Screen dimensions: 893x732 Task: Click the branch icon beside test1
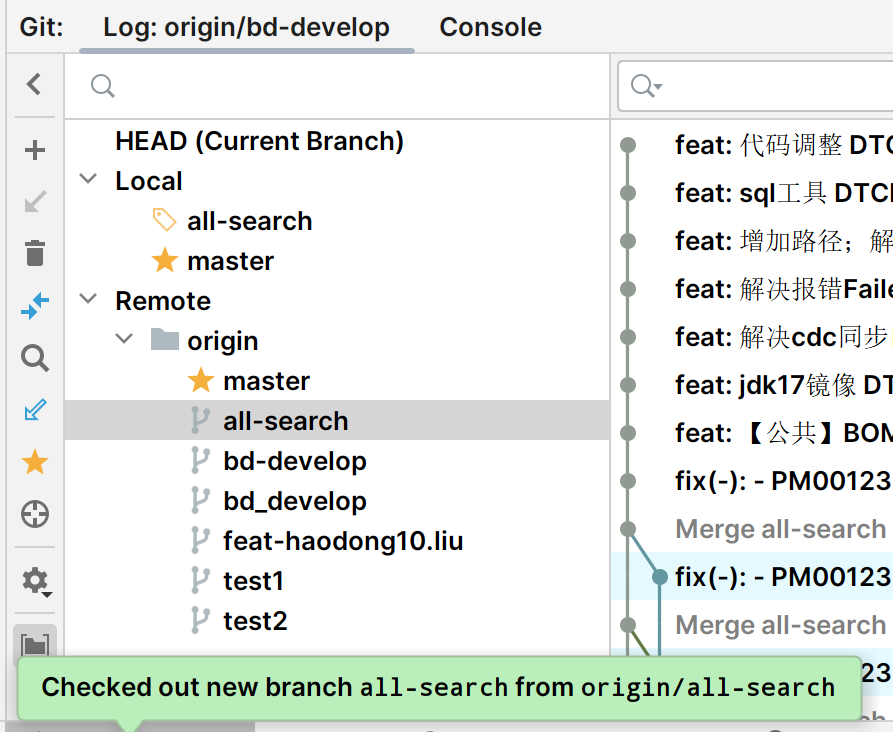(200, 580)
